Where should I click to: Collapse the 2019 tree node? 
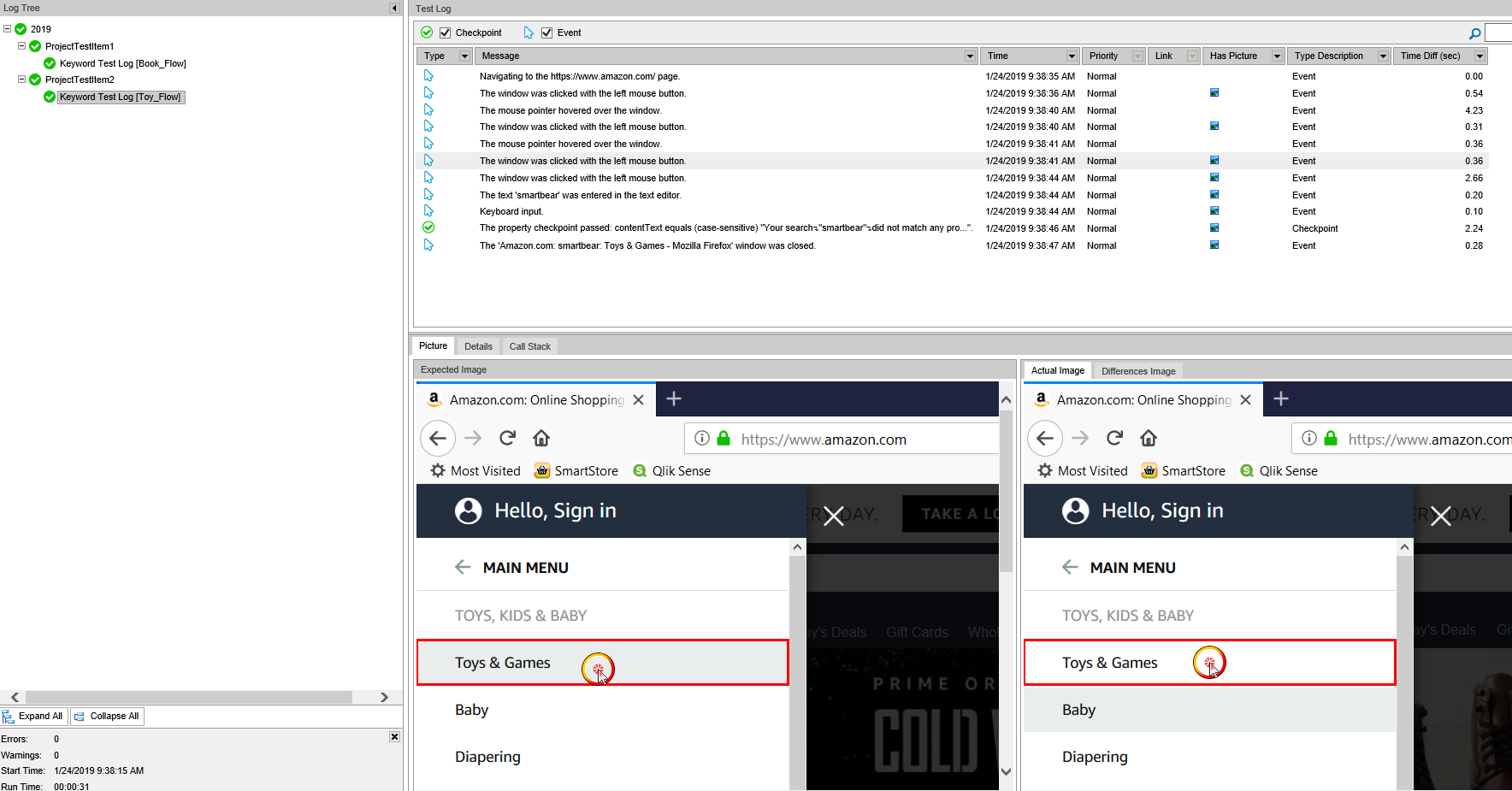click(x=7, y=29)
